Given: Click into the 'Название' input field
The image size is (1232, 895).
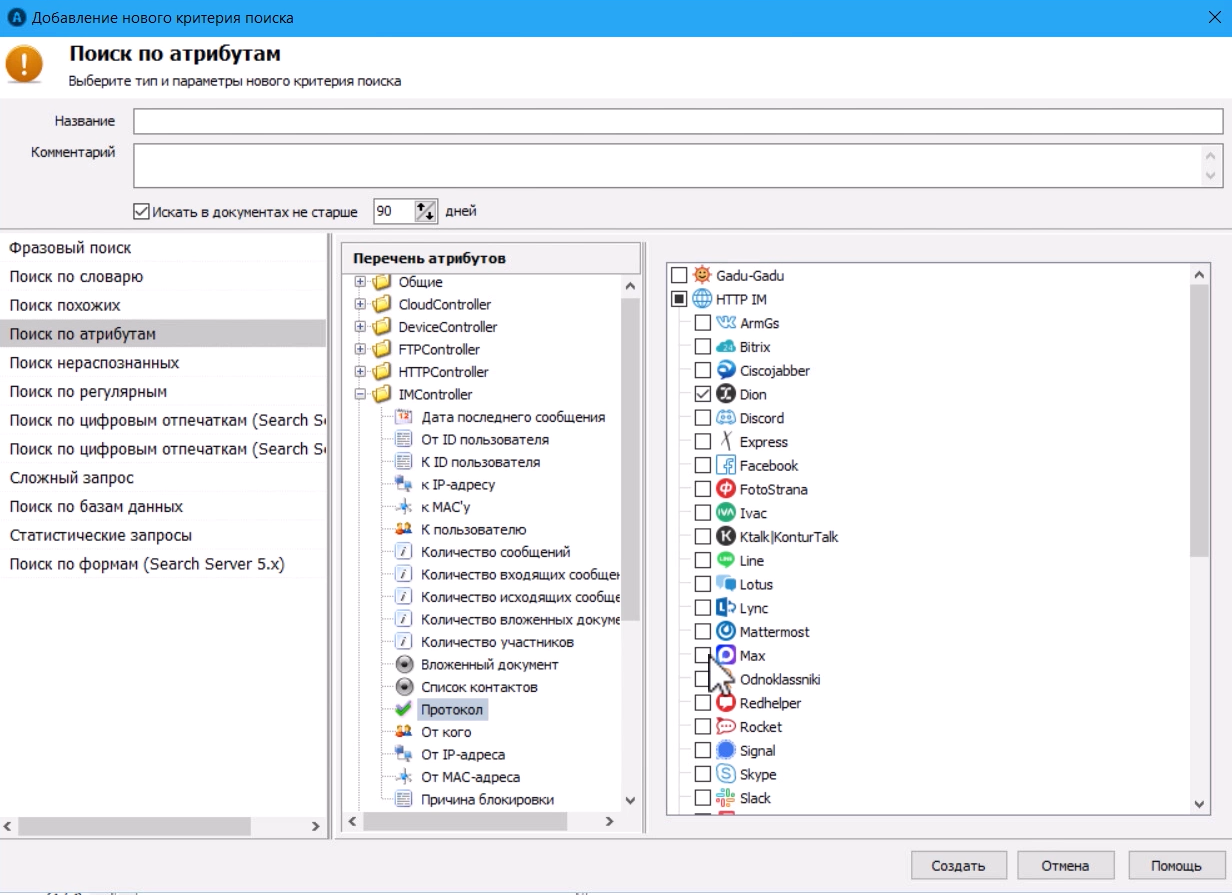Looking at the screenshot, I should tap(677, 121).
